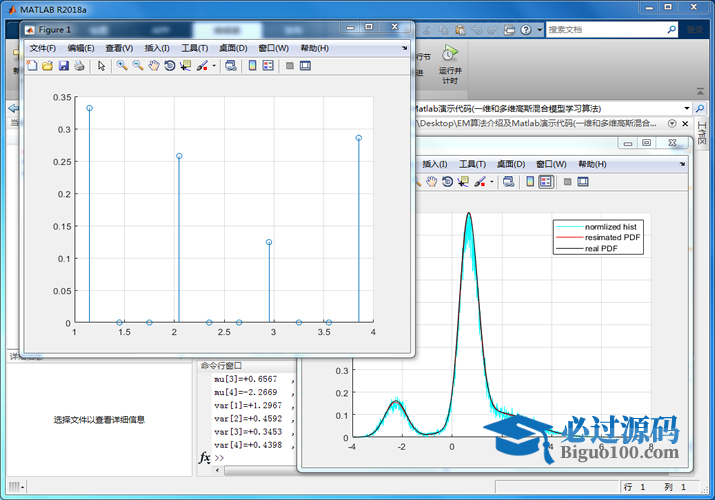
Task: Click Pan hand tool in second figure window
Action: click(x=431, y=182)
